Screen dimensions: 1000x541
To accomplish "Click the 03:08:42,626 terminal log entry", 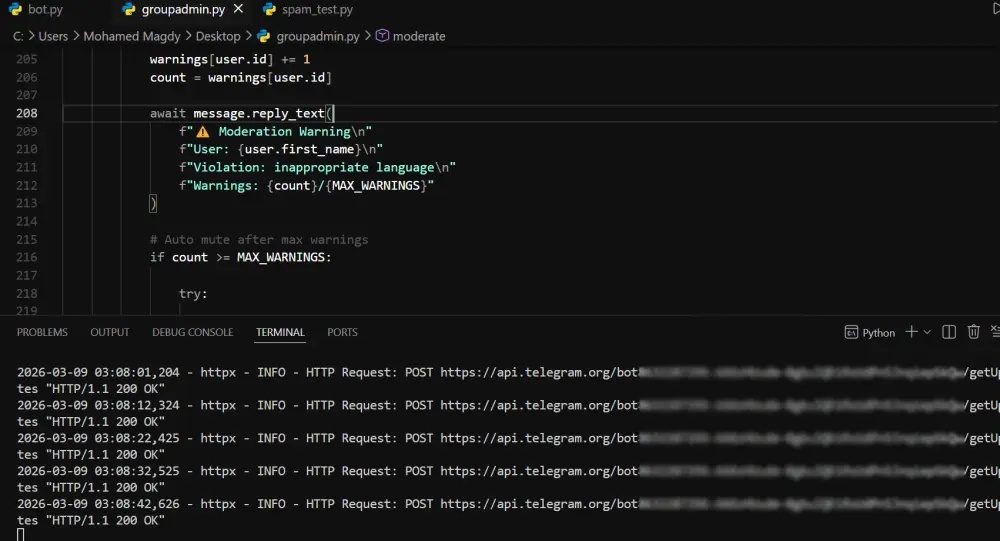I will click(508, 512).
